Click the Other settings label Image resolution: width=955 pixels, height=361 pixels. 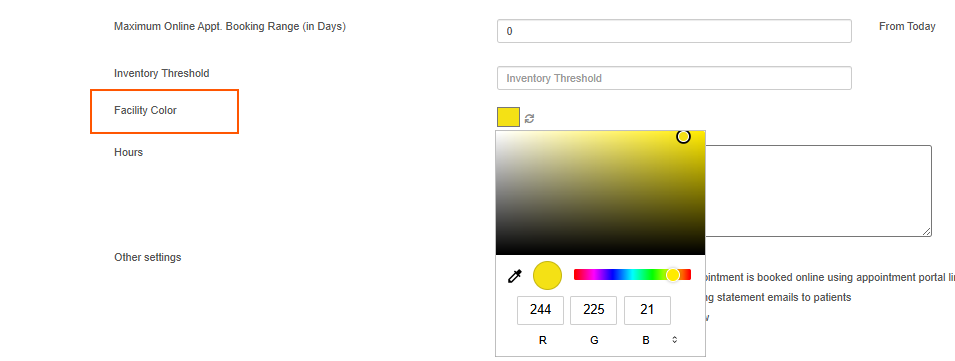[147, 257]
